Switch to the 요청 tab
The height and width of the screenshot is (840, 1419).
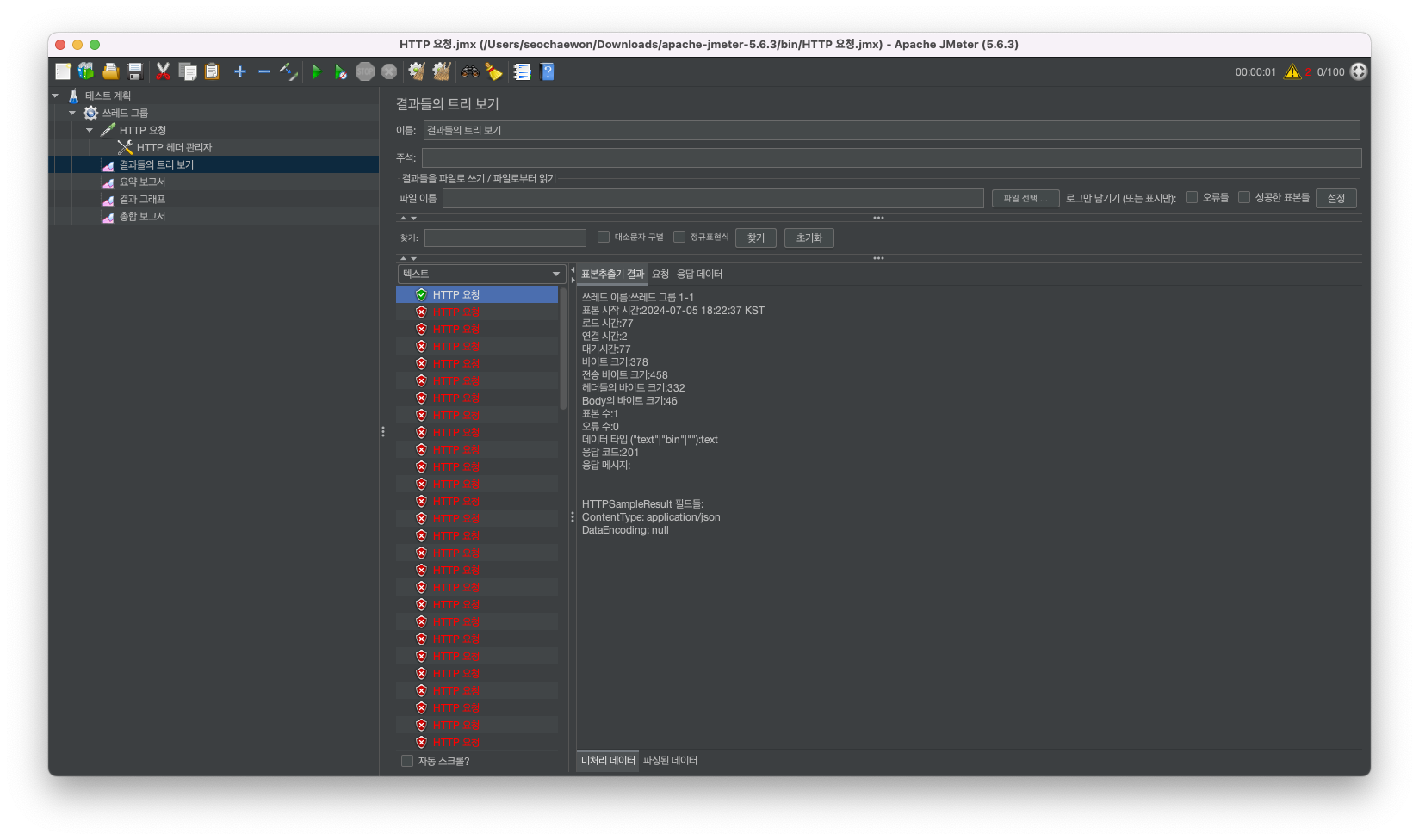[660, 274]
